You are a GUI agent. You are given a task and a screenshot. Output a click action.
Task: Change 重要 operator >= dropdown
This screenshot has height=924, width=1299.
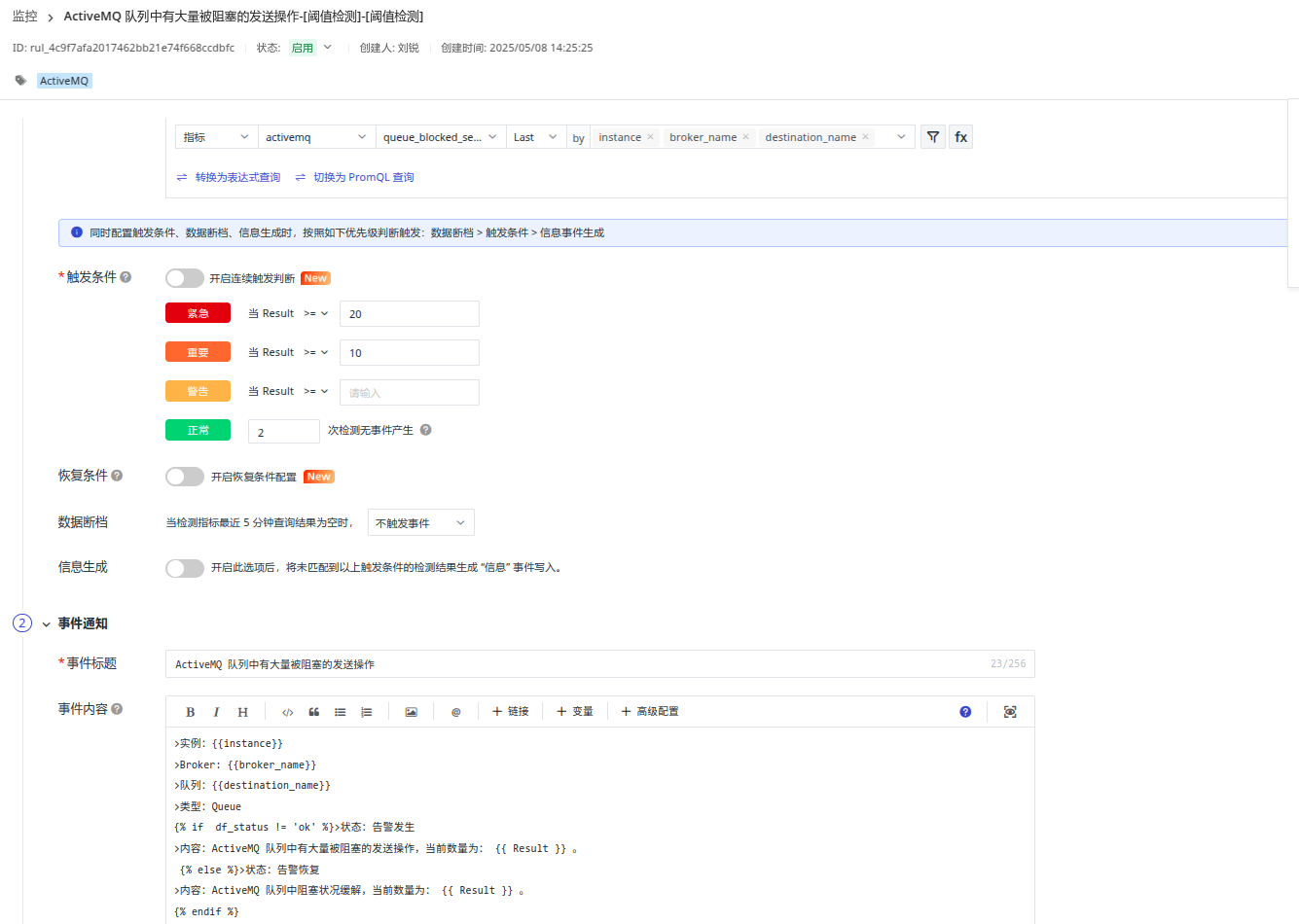[315, 352]
